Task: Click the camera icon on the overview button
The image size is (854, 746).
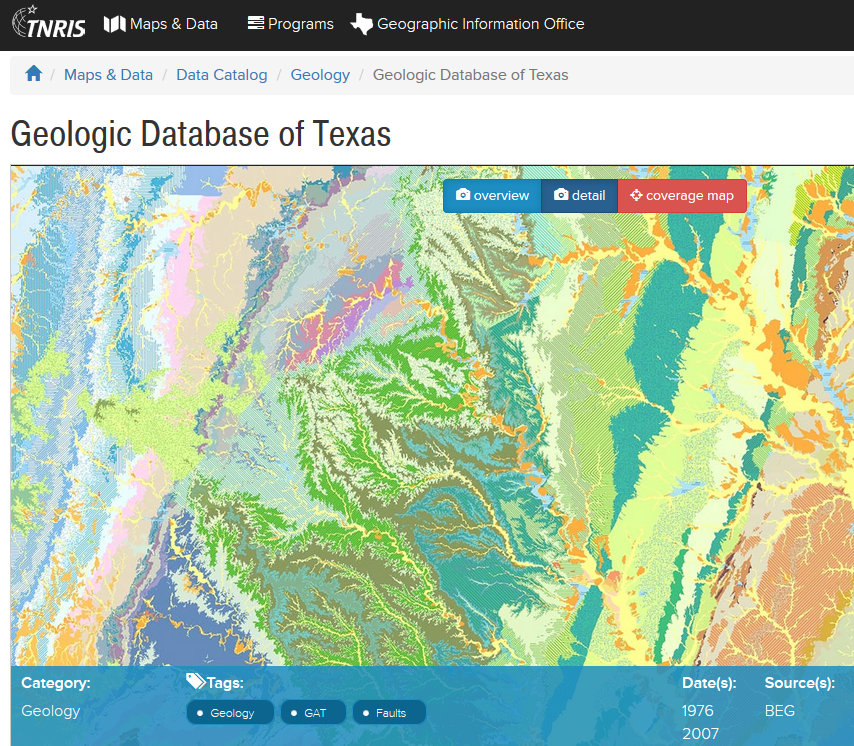Action: pos(463,195)
